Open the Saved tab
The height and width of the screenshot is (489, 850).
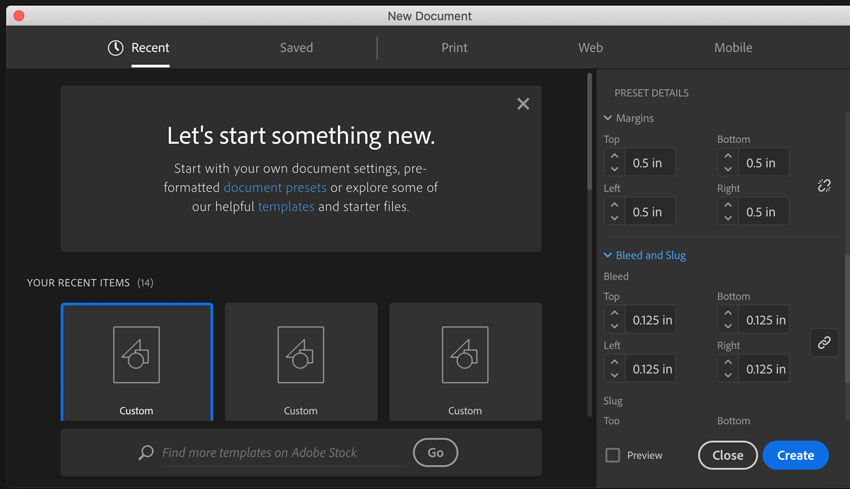(x=297, y=48)
